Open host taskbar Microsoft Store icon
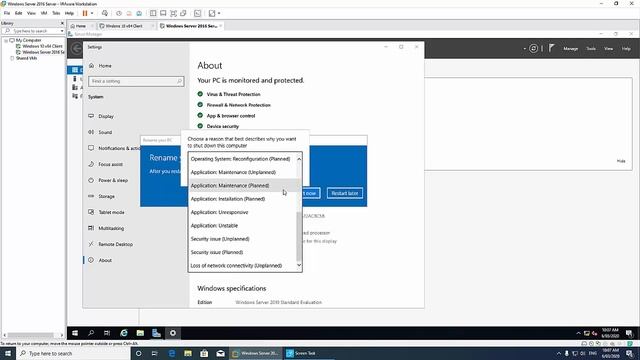 tap(204, 353)
